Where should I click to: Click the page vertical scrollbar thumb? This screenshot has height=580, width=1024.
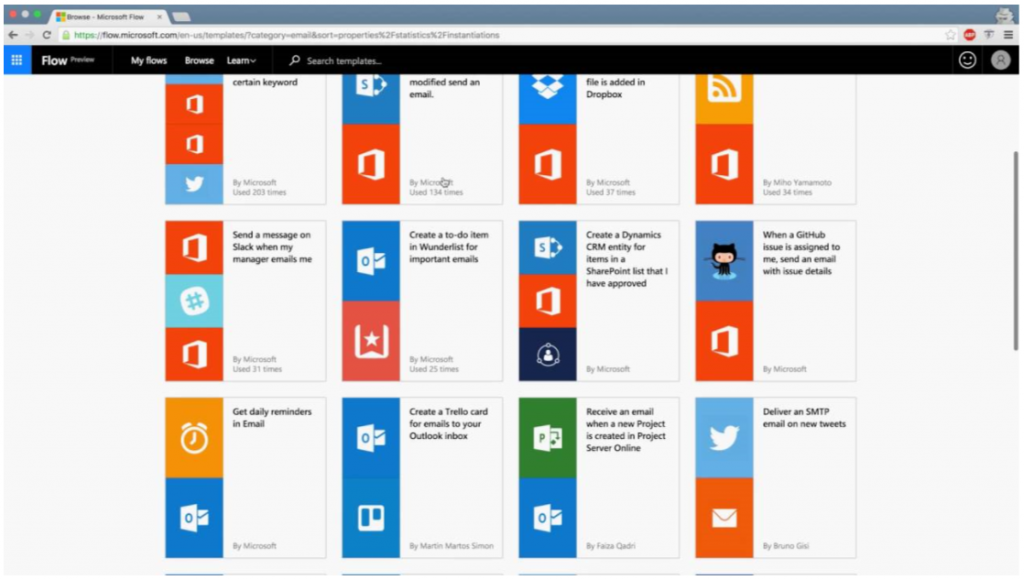pyautogui.click(x=1016, y=251)
